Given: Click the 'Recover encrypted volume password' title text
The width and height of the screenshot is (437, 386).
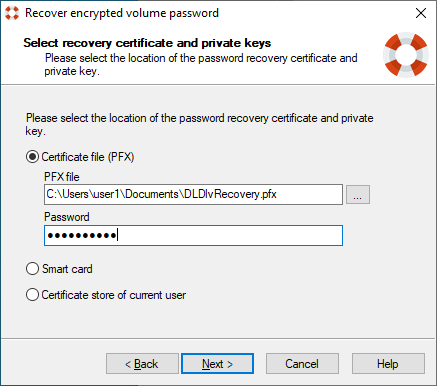Looking at the screenshot, I should click(x=122, y=13).
